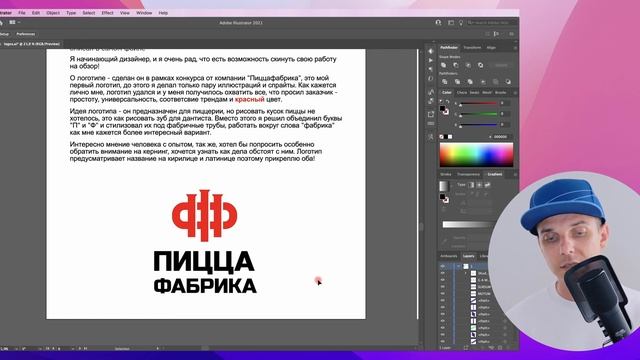Adjust the blue B color slider
This screenshot has height=360, width=640.
tap(478, 124)
